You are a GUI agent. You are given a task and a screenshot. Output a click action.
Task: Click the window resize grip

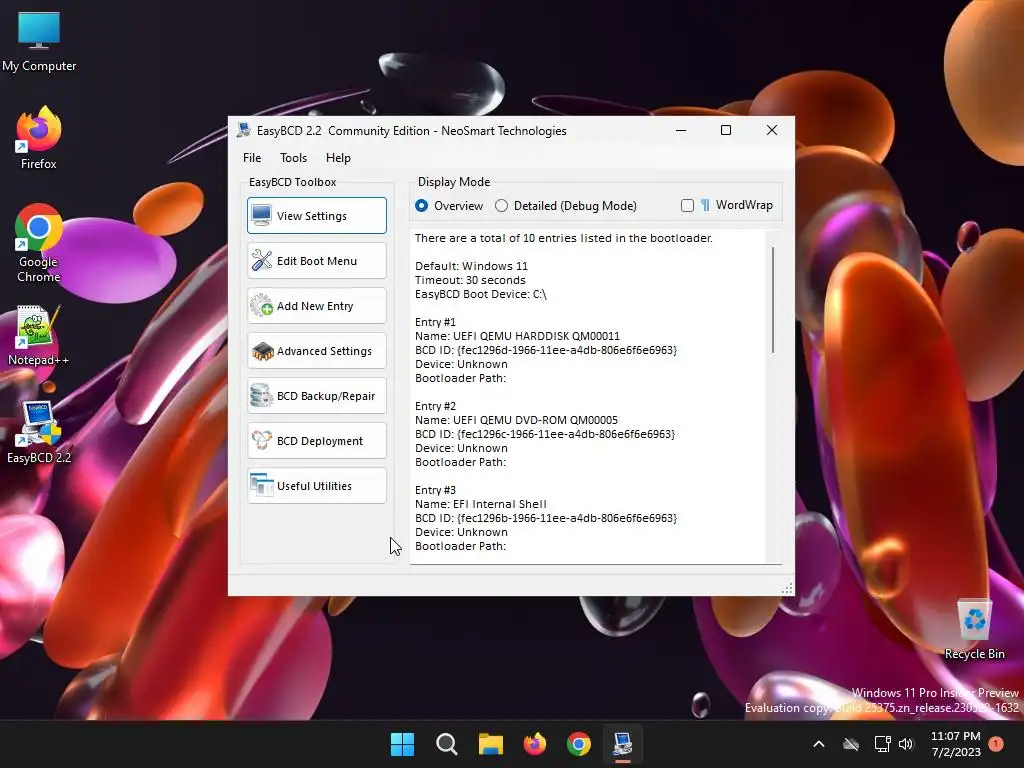(787, 588)
